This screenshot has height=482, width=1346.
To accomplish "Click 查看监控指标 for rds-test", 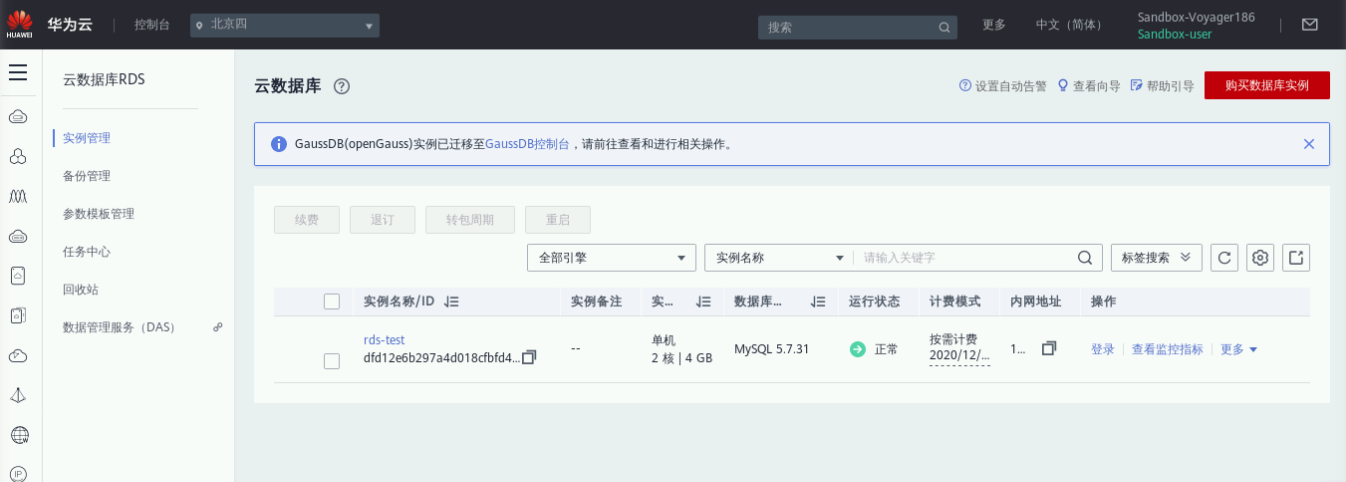I will [x=1167, y=349].
